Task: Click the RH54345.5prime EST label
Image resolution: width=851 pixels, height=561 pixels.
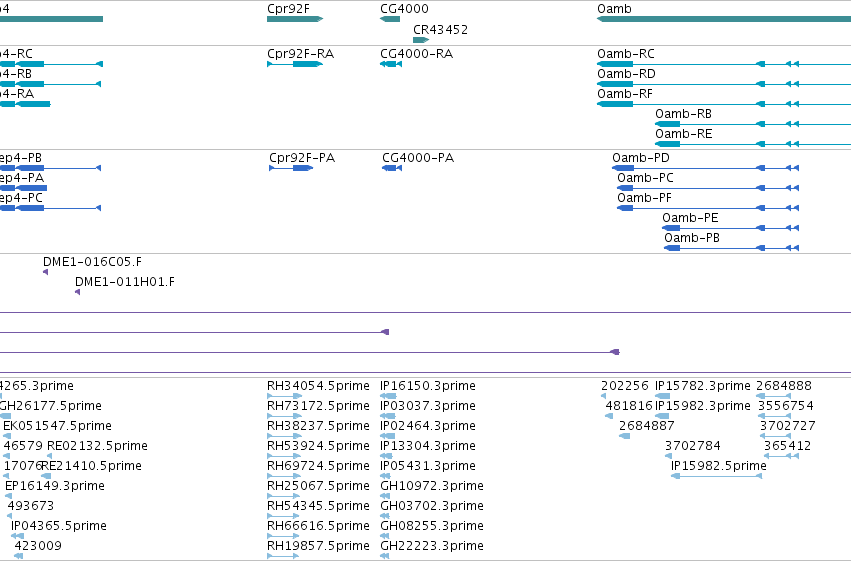Action: (x=318, y=506)
